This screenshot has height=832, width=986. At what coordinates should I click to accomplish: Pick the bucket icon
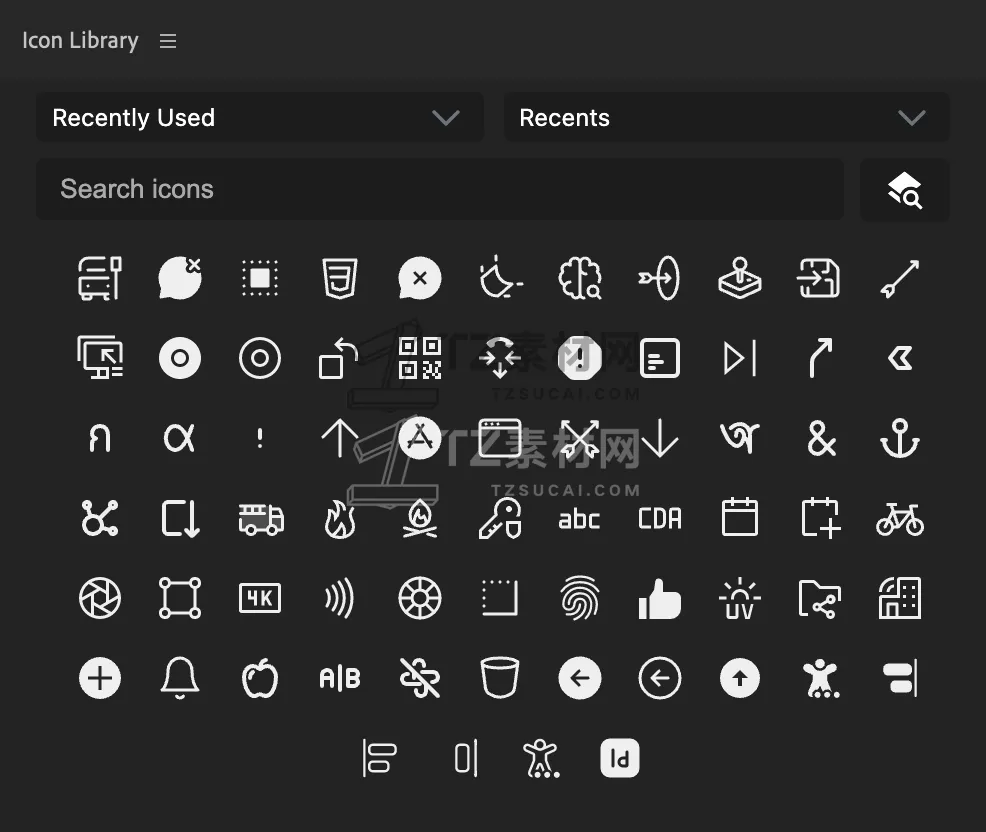(500, 679)
